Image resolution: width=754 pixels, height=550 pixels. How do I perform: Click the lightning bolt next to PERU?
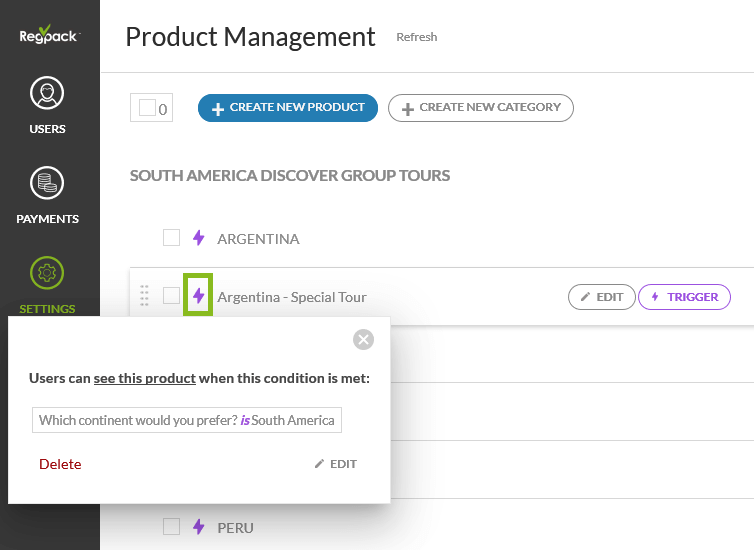click(198, 526)
